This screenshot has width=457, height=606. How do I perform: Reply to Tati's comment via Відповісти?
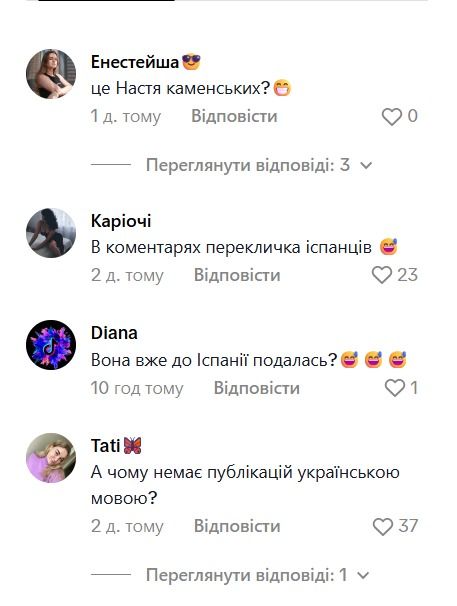click(237, 526)
